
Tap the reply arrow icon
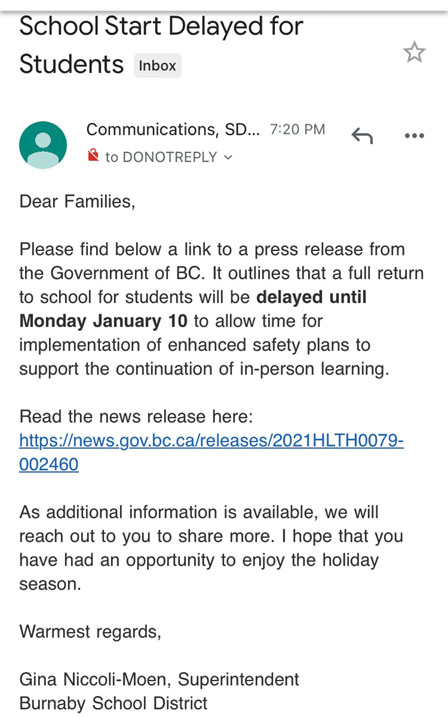tap(362, 136)
